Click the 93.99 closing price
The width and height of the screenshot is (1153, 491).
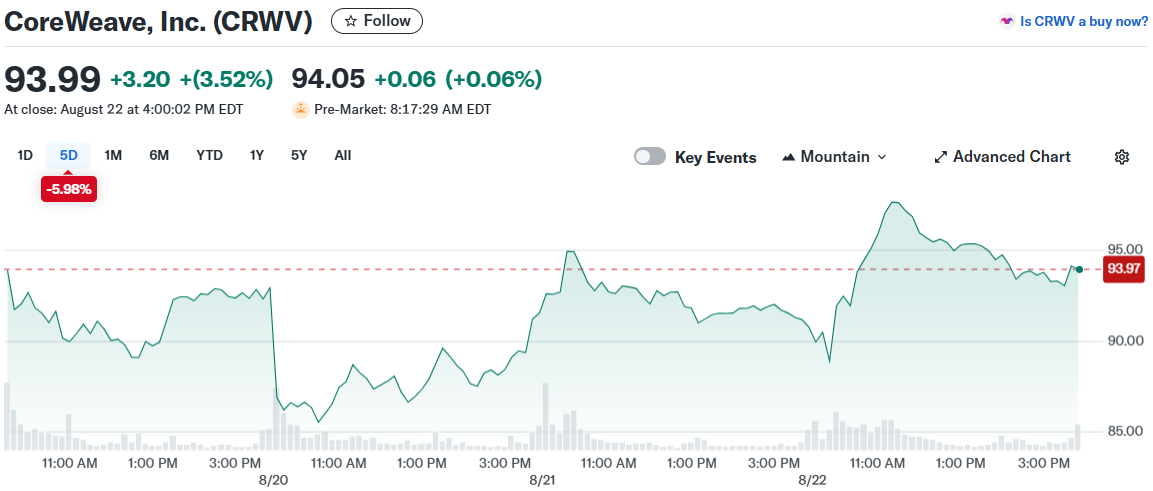[52, 79]
